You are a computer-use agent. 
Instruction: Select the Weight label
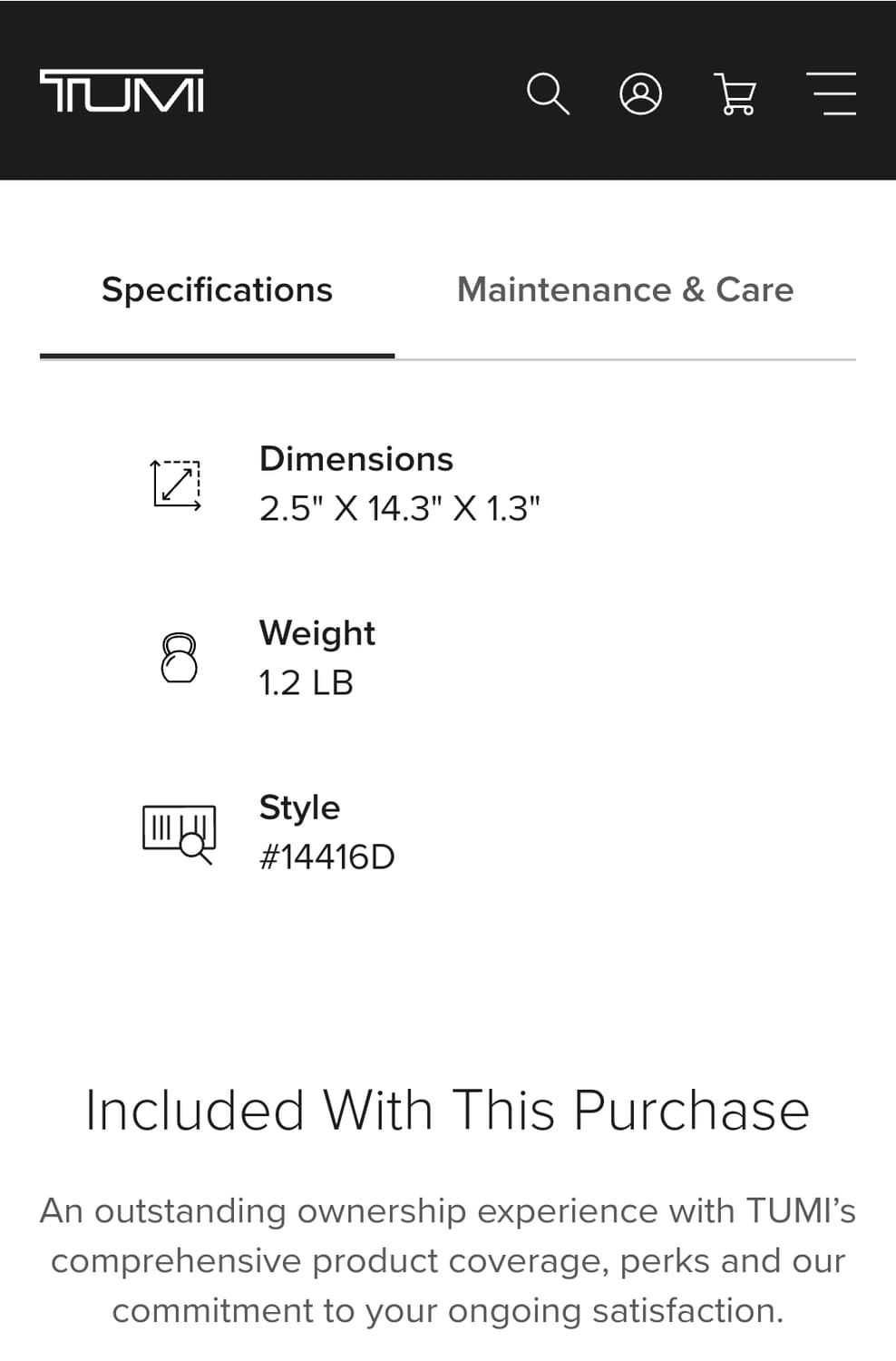click(x=317, y=633)
